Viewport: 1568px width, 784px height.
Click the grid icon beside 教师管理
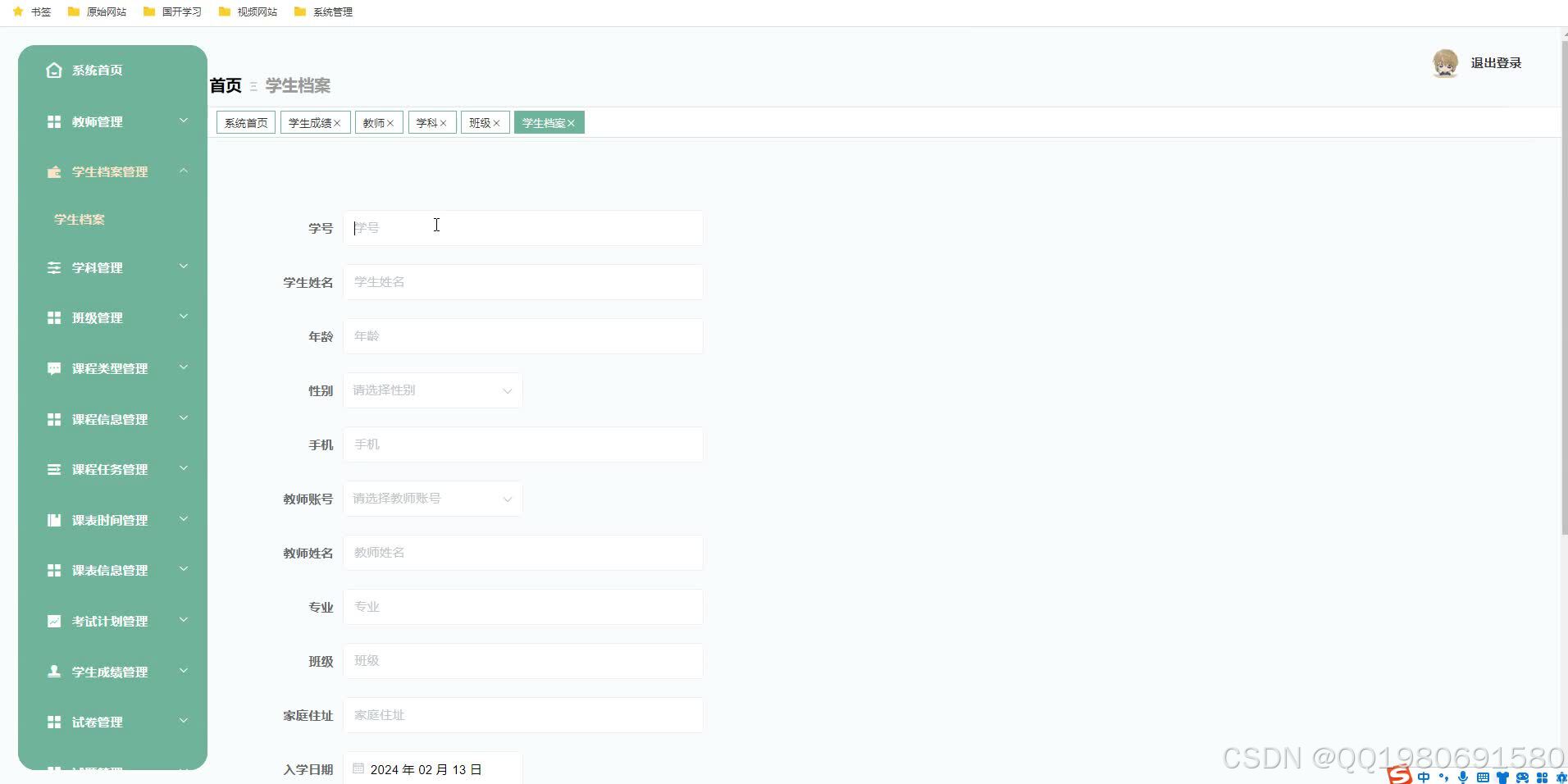tap(54, 121)
